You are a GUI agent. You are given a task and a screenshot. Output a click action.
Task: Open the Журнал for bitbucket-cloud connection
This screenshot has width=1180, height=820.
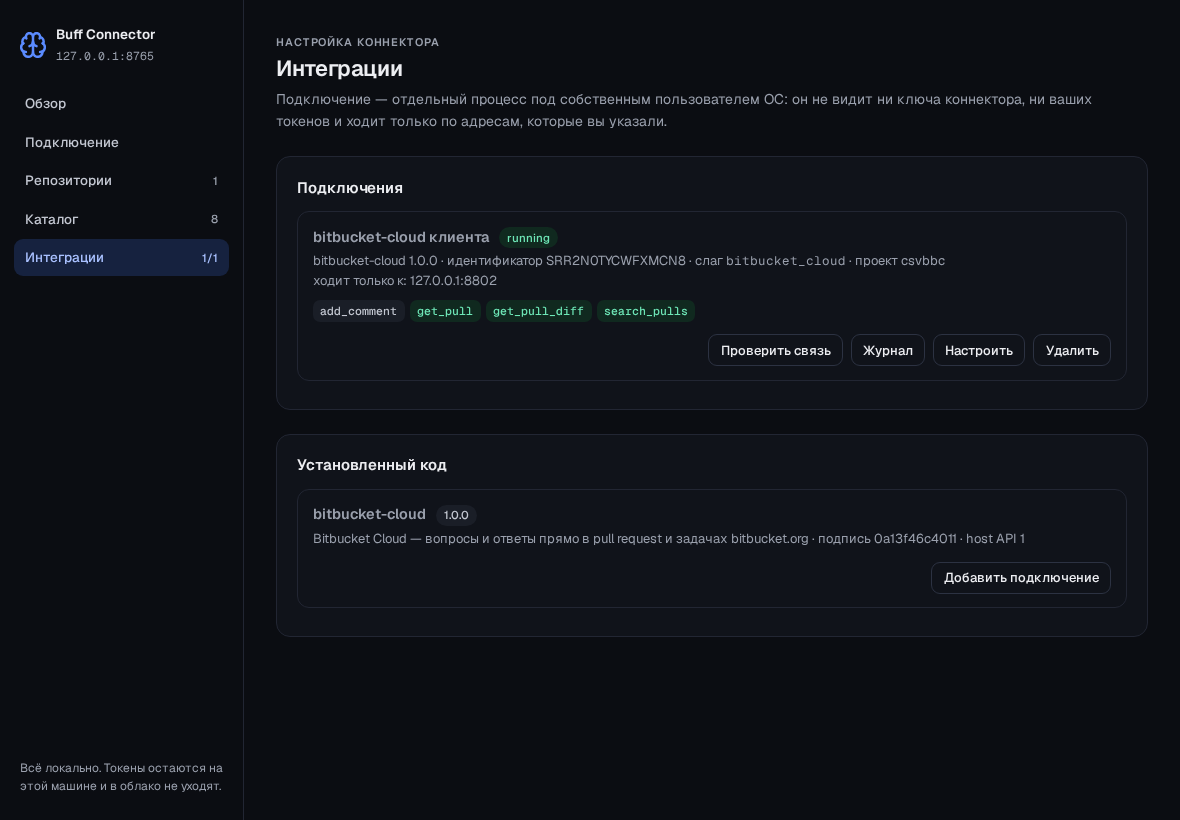pyautogui.click(x=887, y=351)
